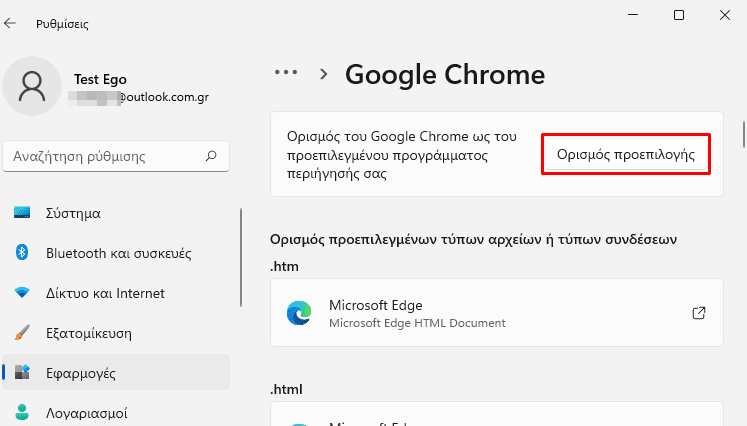Screen dimensions: 747x426
Task: Go back with the arrow icon
Action: (10, 23)
